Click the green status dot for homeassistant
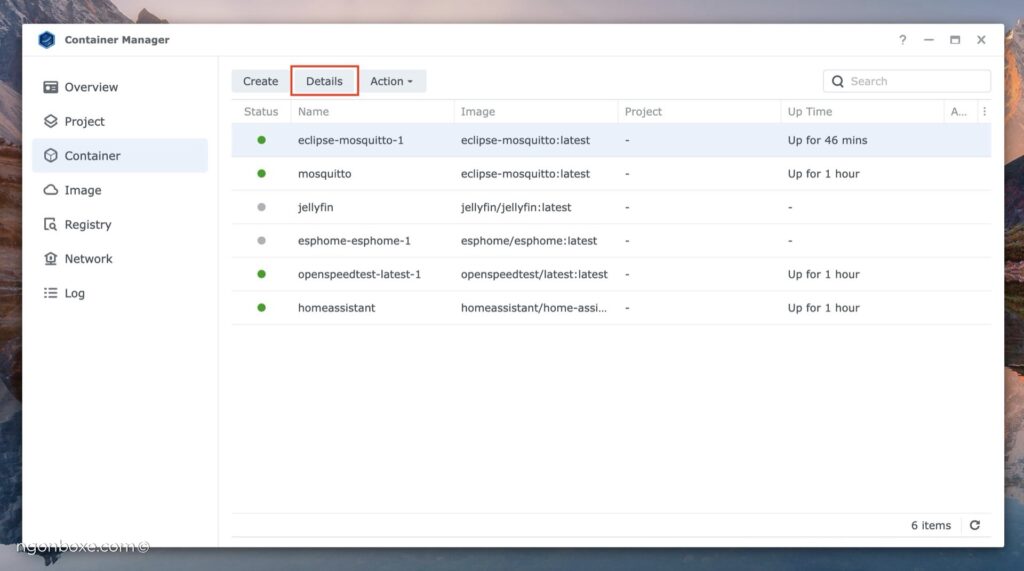Screen dimensions: 1024x571 coord(261,308)
